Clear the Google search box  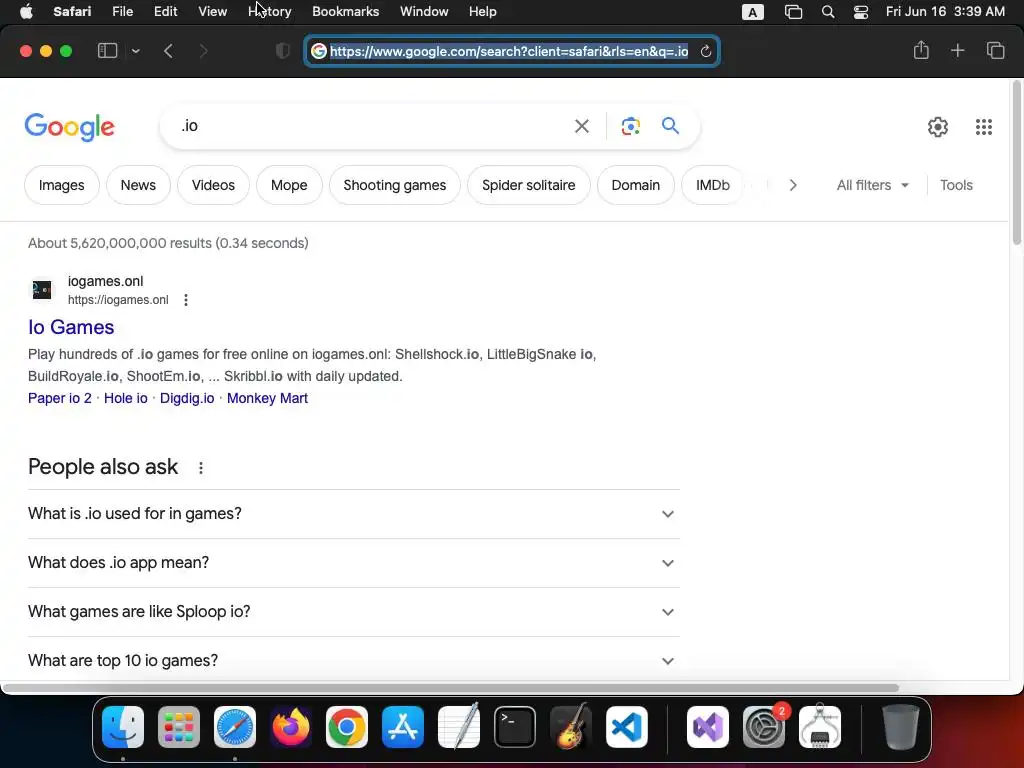(581, 126)
